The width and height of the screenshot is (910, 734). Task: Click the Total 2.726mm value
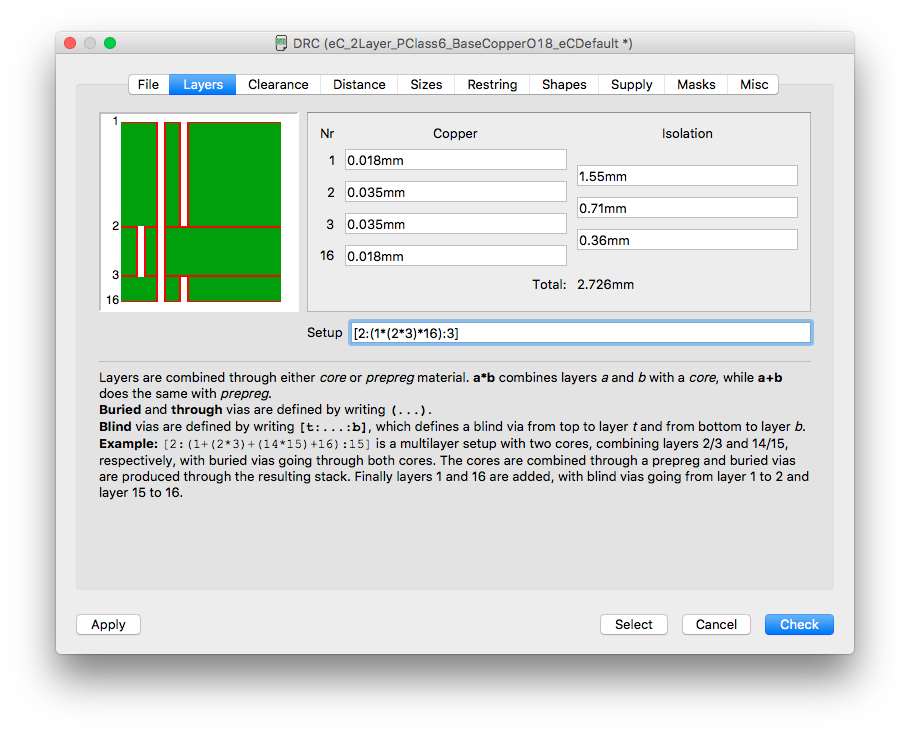pos(605,284)
